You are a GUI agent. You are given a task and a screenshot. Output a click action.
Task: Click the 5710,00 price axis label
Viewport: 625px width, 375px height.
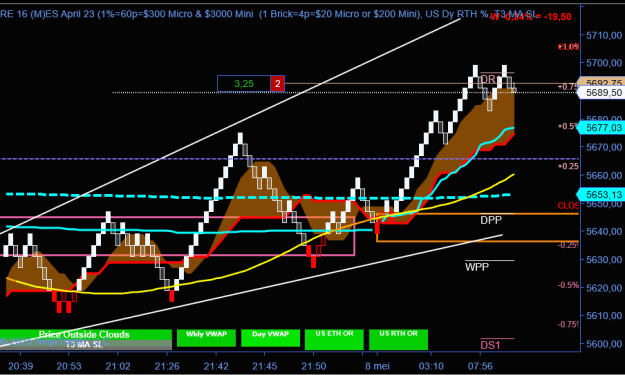click(603, 35)
